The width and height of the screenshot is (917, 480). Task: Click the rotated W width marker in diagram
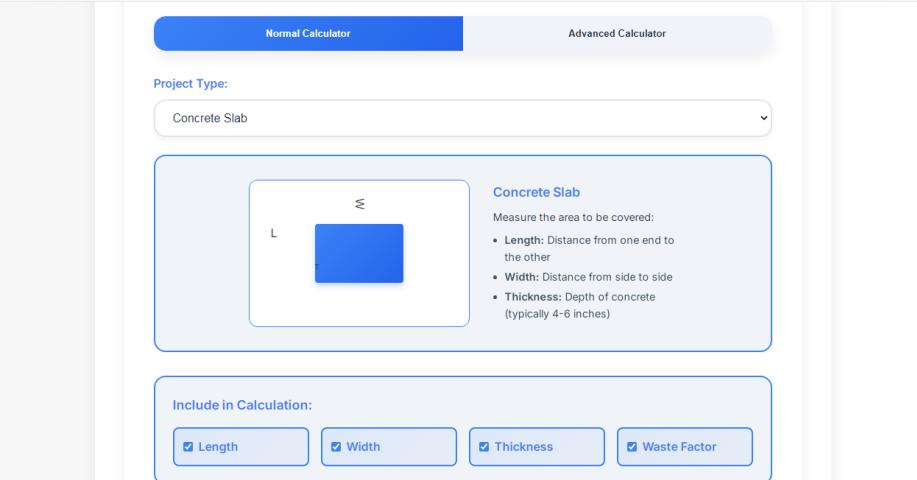(360, 204)
